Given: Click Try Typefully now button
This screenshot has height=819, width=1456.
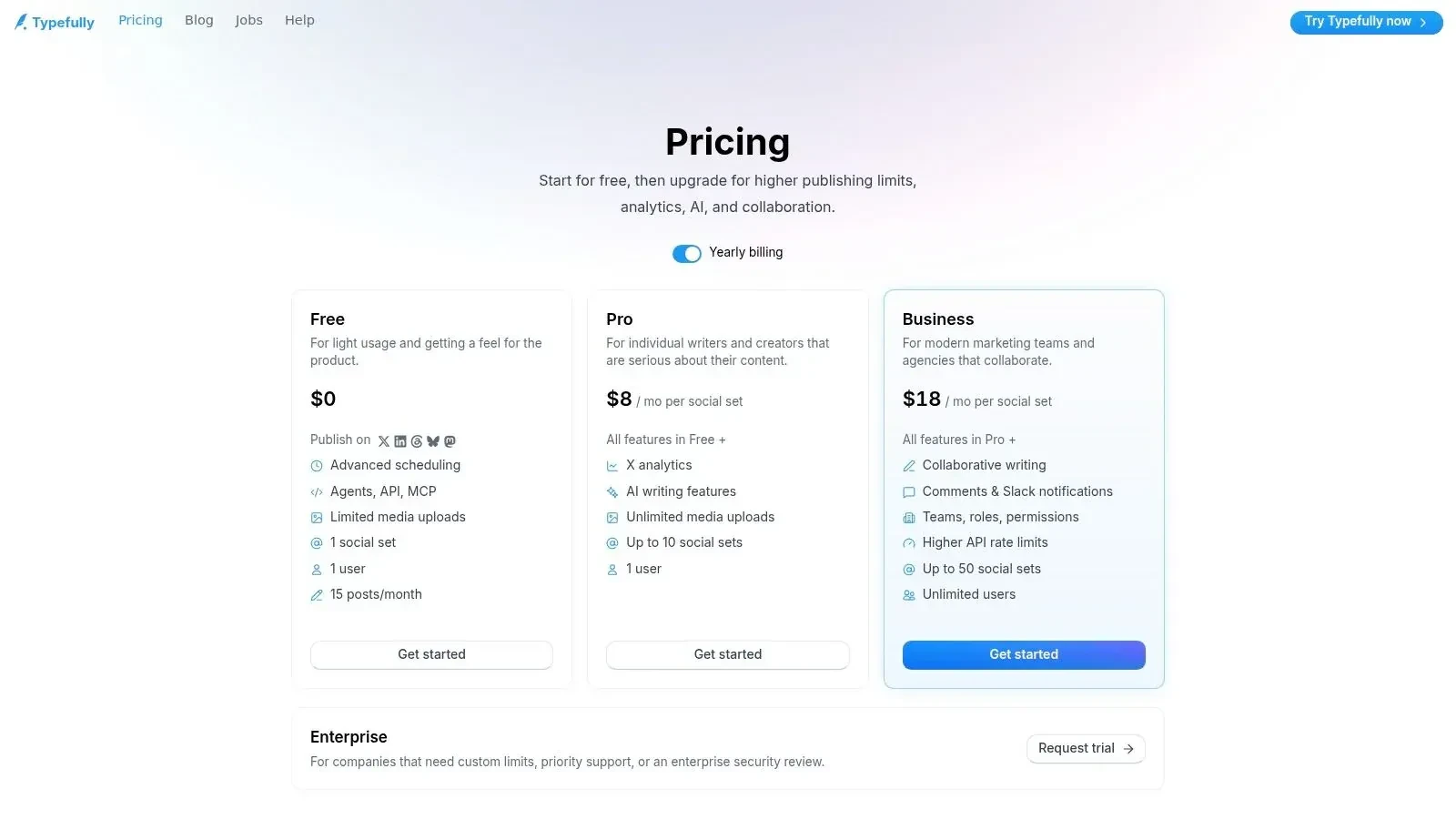Looking at the screenshot, I should pos(1366,22).
